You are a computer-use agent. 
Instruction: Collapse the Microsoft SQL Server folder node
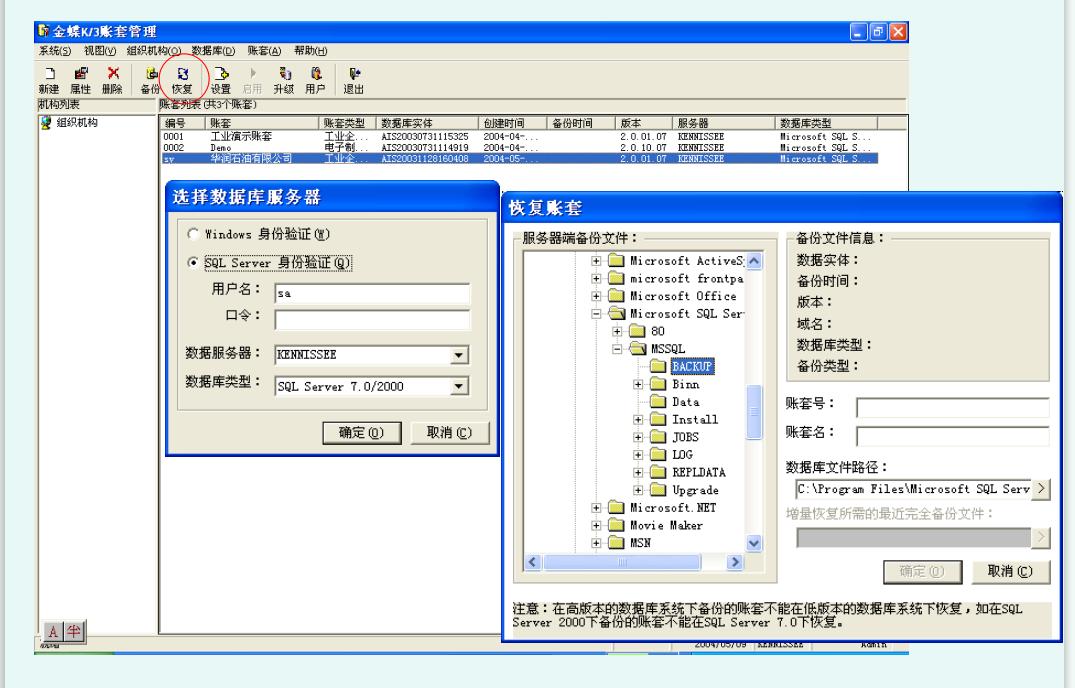[596, 314]
